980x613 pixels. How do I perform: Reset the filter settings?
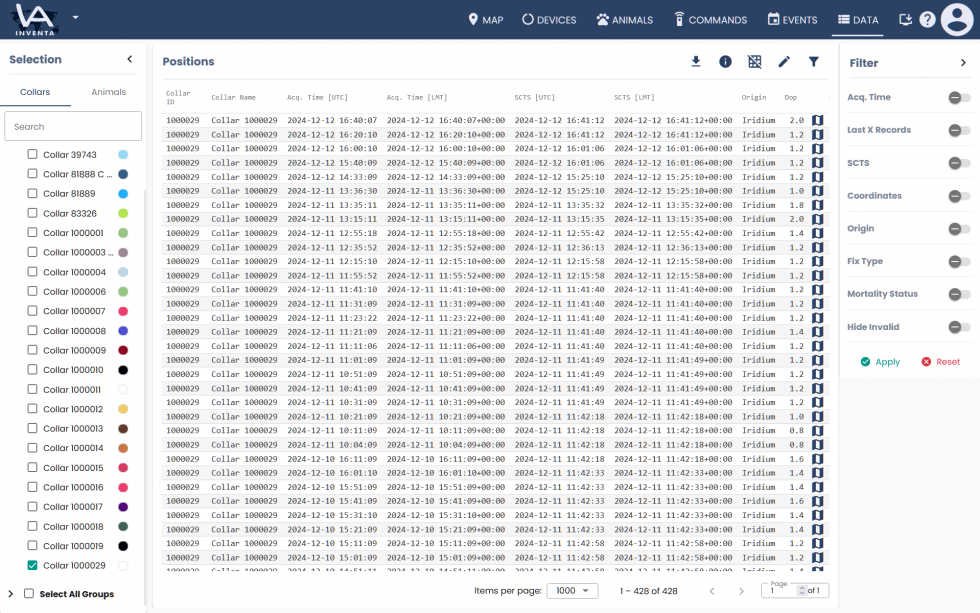click(940, 362)
